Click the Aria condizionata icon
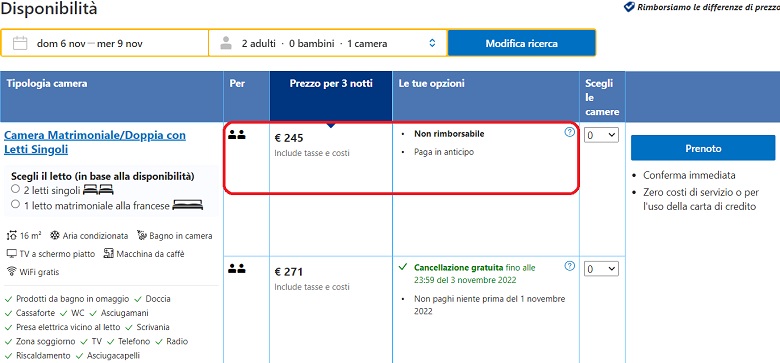The width and height of the screenshot is (780, 363). click(55, 235)
